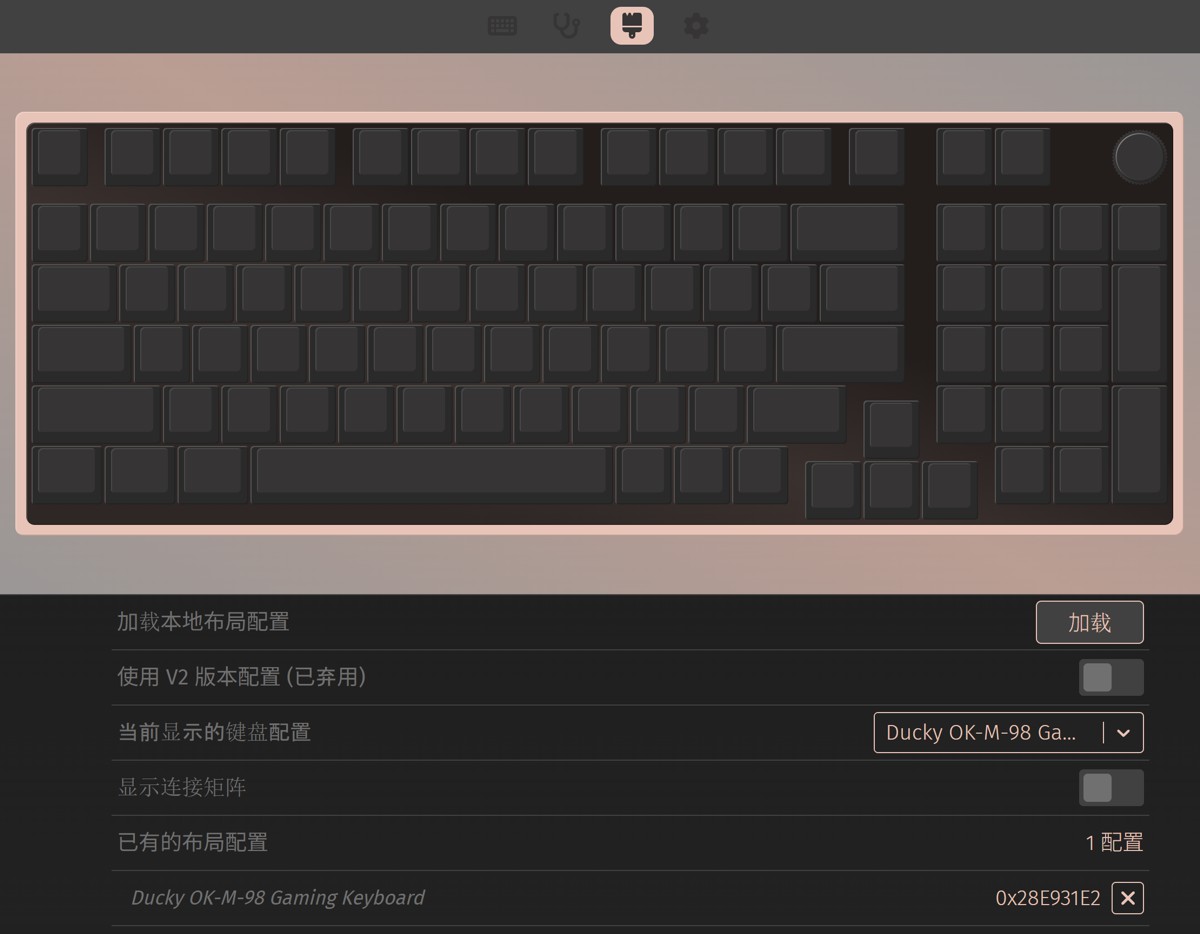
Task: Click the tall numpad Enter key
Action: (x=1139, y=443)
